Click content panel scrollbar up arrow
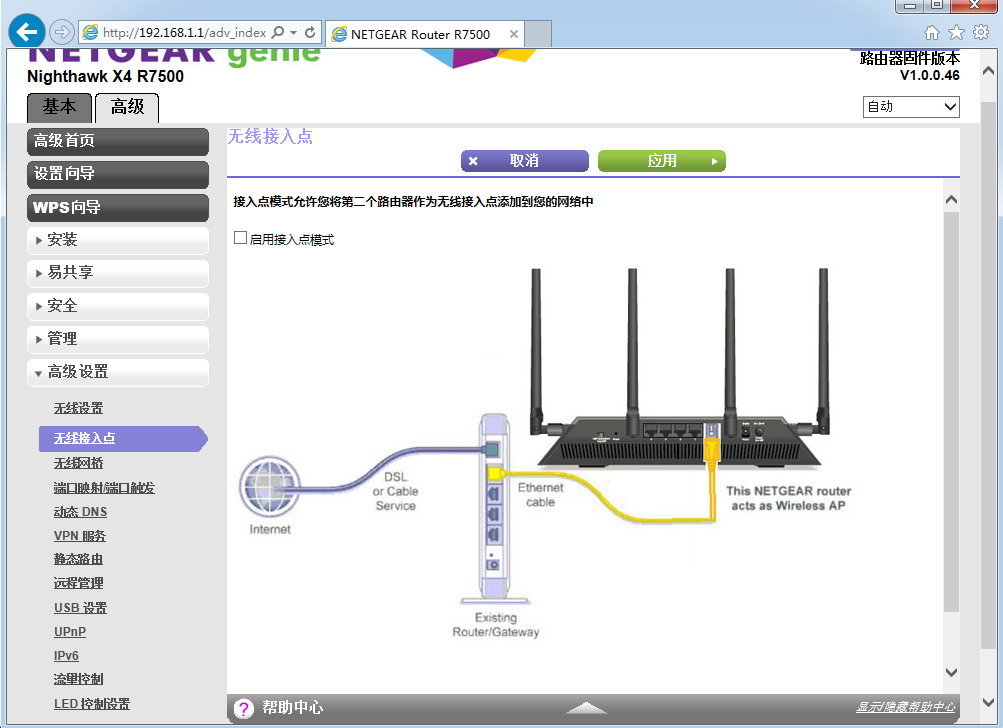 pyautogui.click(x=951, y=200)
